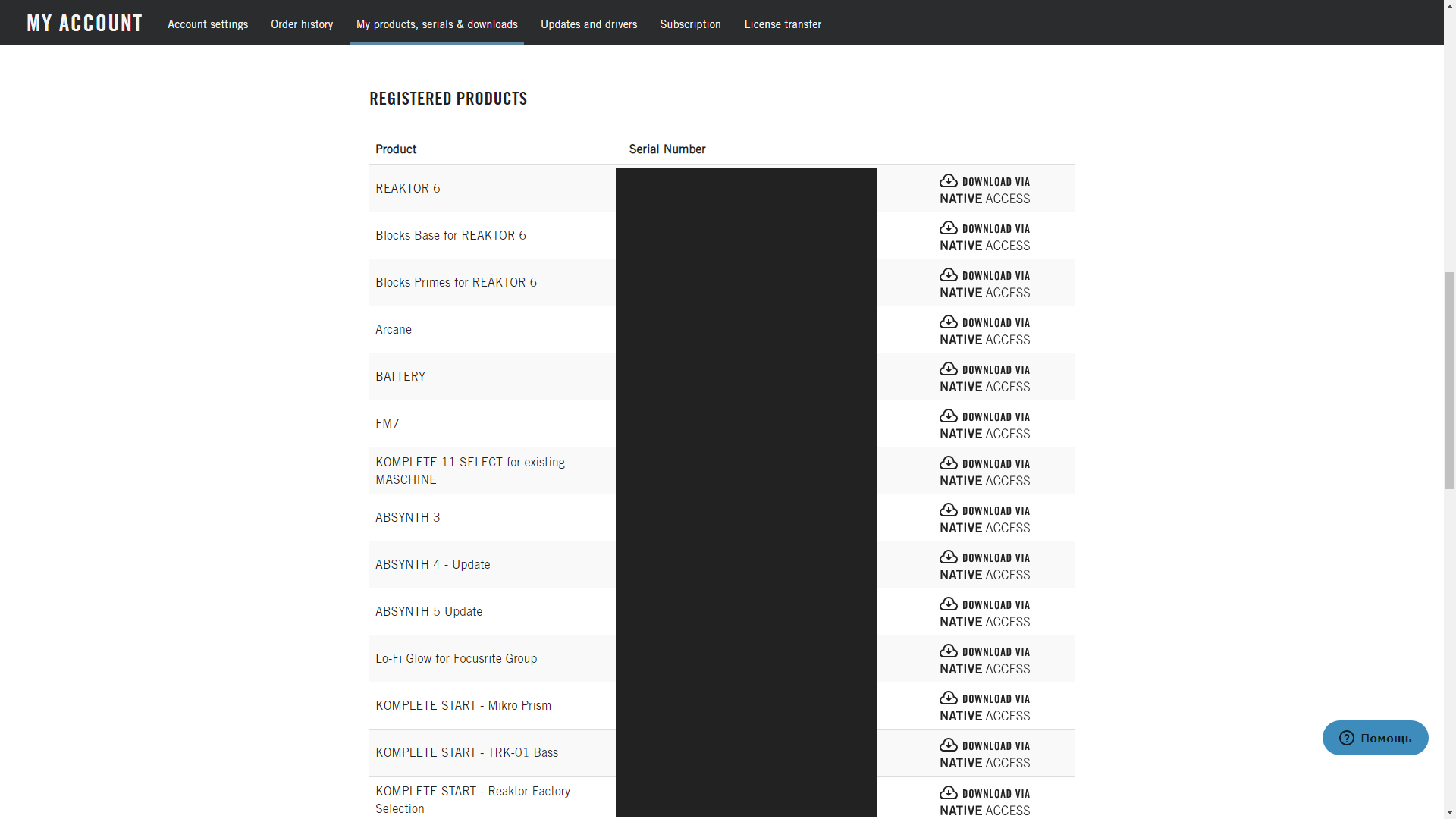Click download cloud icon for ABSYNTH 5 Update

point(949,604)
